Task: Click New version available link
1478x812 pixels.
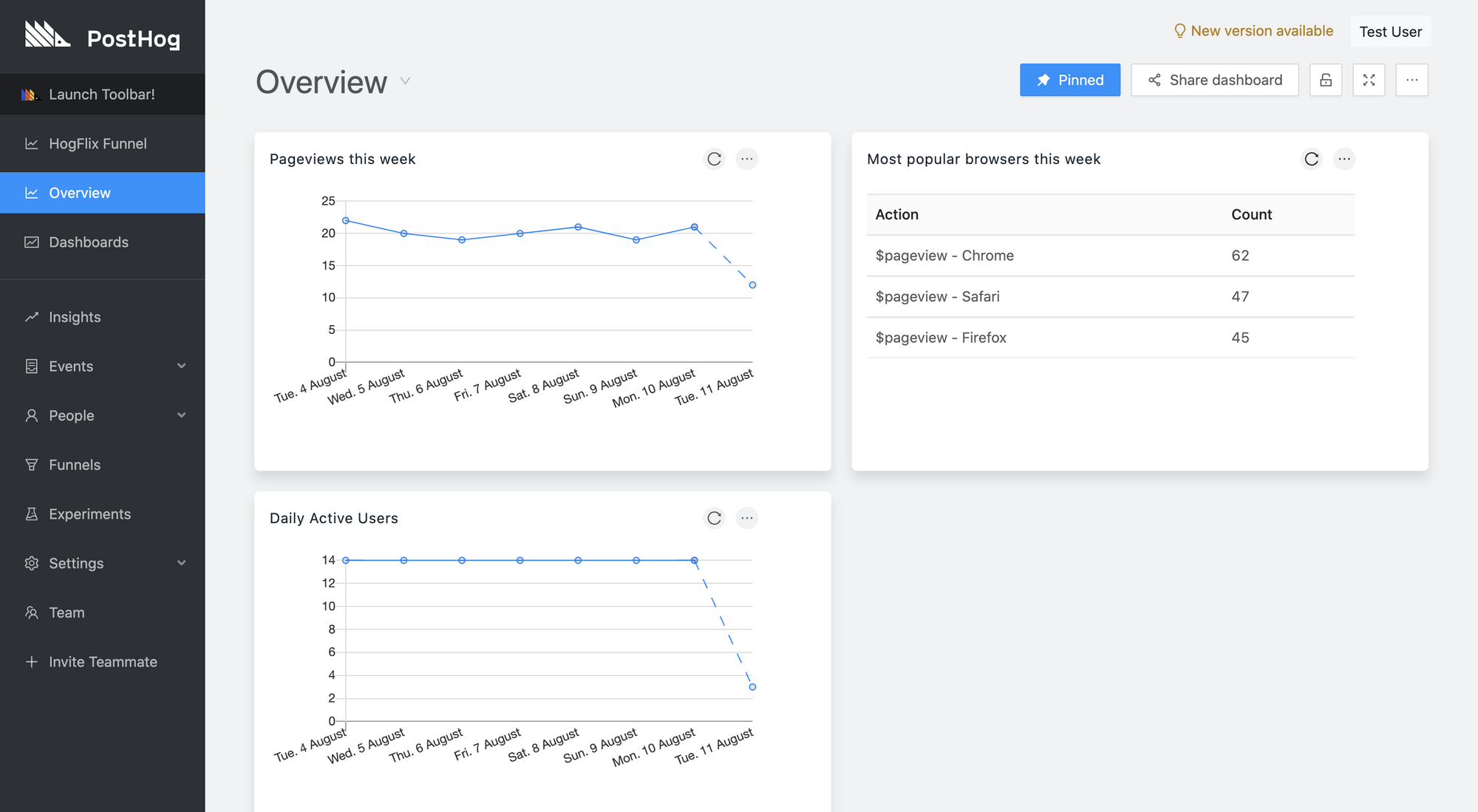Action: point(1254,31)
